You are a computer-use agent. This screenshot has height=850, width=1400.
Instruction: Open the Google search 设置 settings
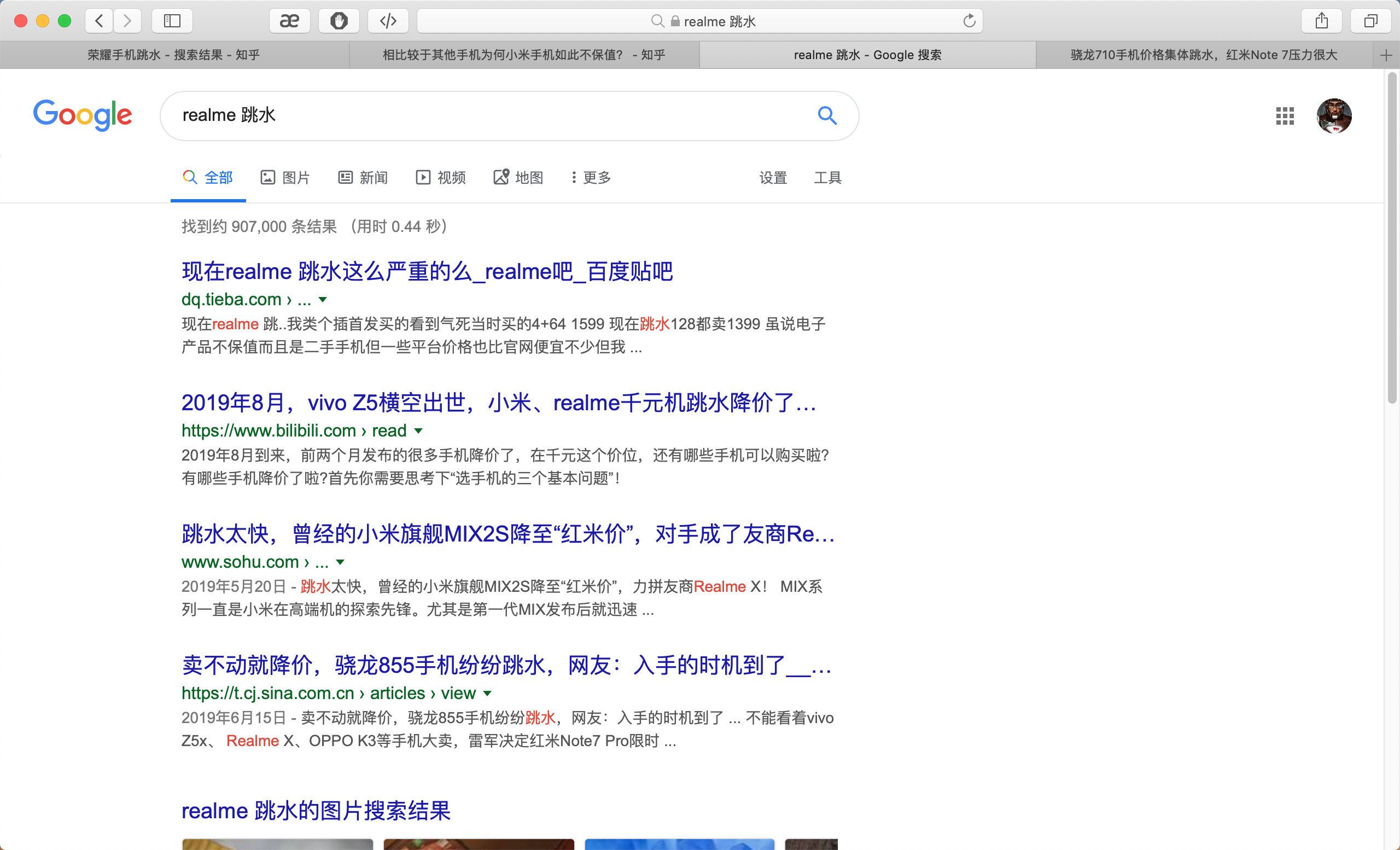click(x=773, y=177)
